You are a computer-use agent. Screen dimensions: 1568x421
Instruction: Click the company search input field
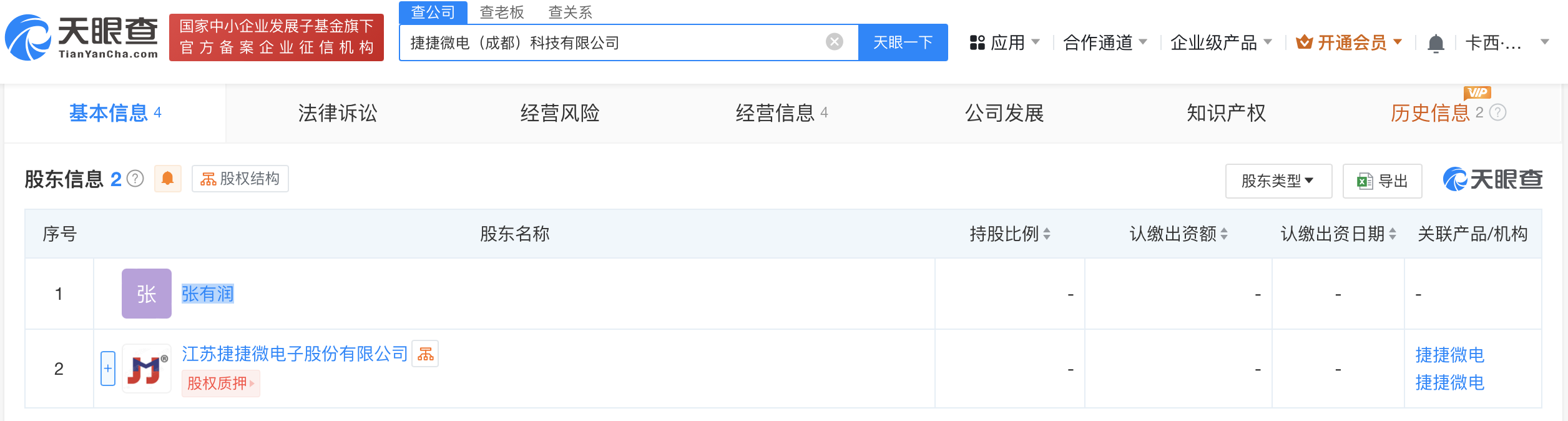[612, 42]
